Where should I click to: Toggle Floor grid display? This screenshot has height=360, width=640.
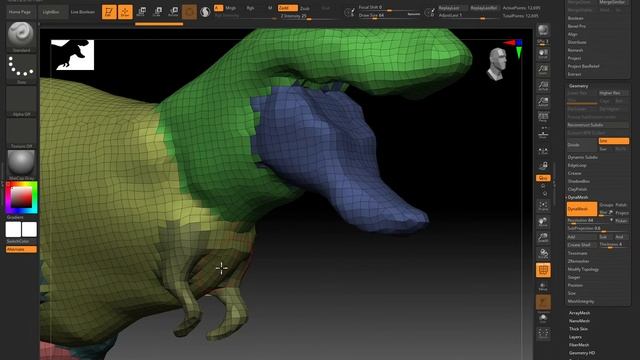pyautogui.click(x=543, y=133)
